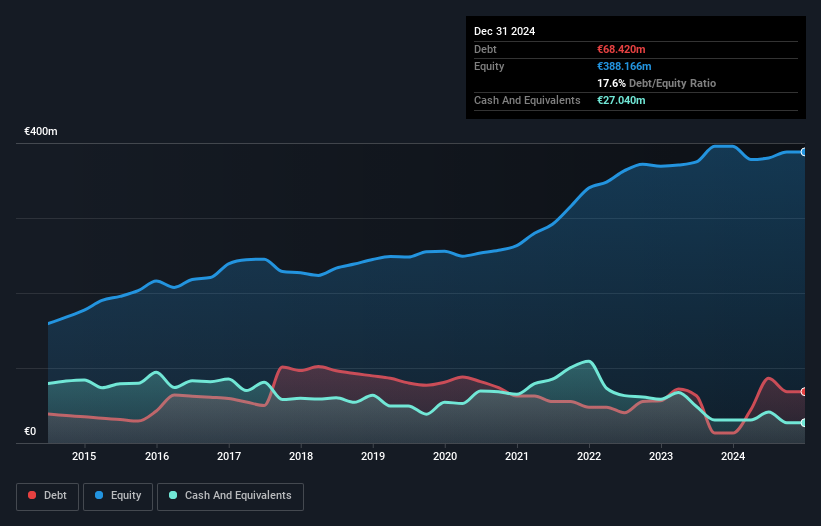The width and height of the screenshot is (821, 526).
Task: Click the 2019 x-axis year label
Action: coord(373,456)
